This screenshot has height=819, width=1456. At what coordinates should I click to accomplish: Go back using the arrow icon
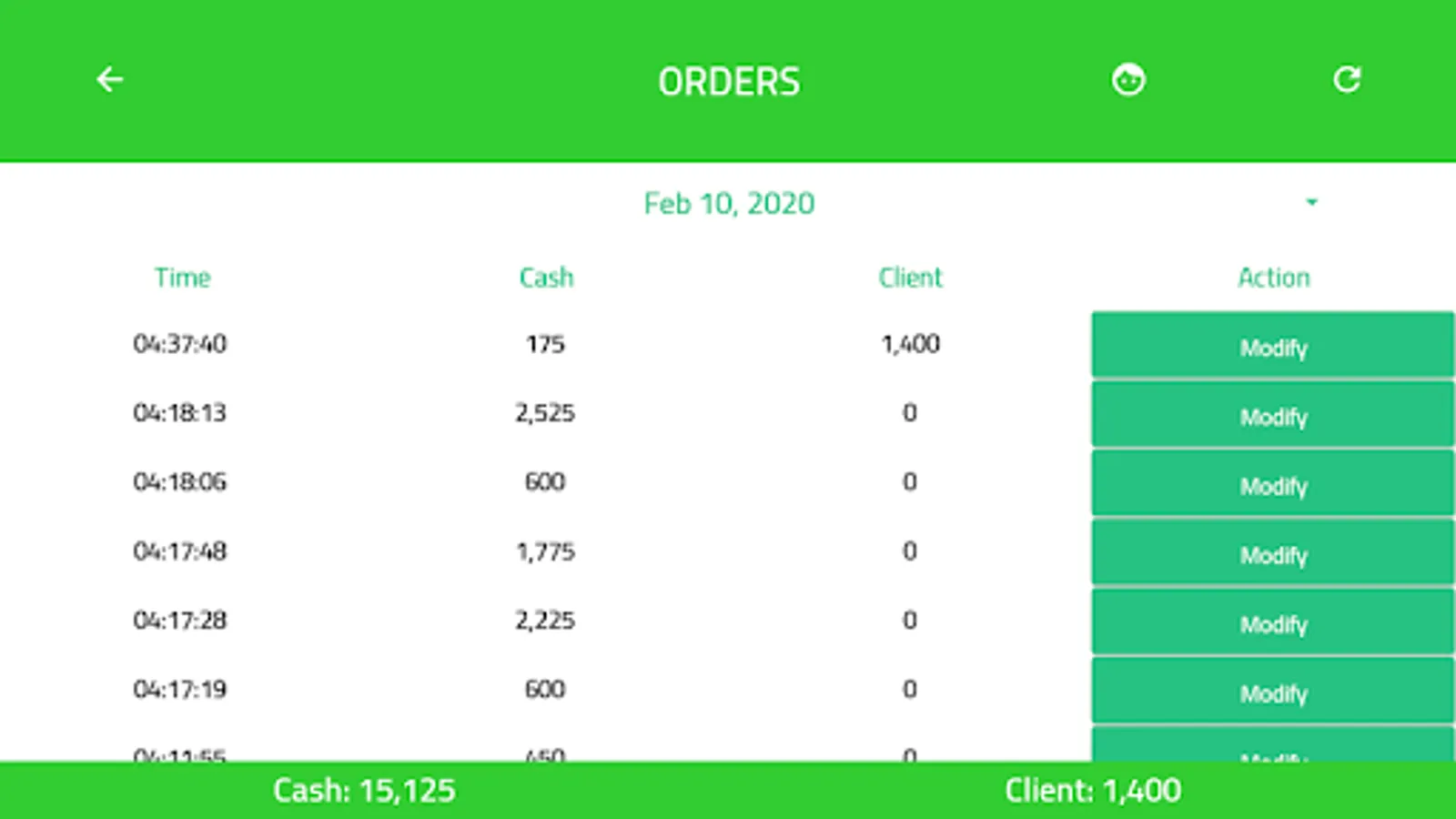pos(110,80)
